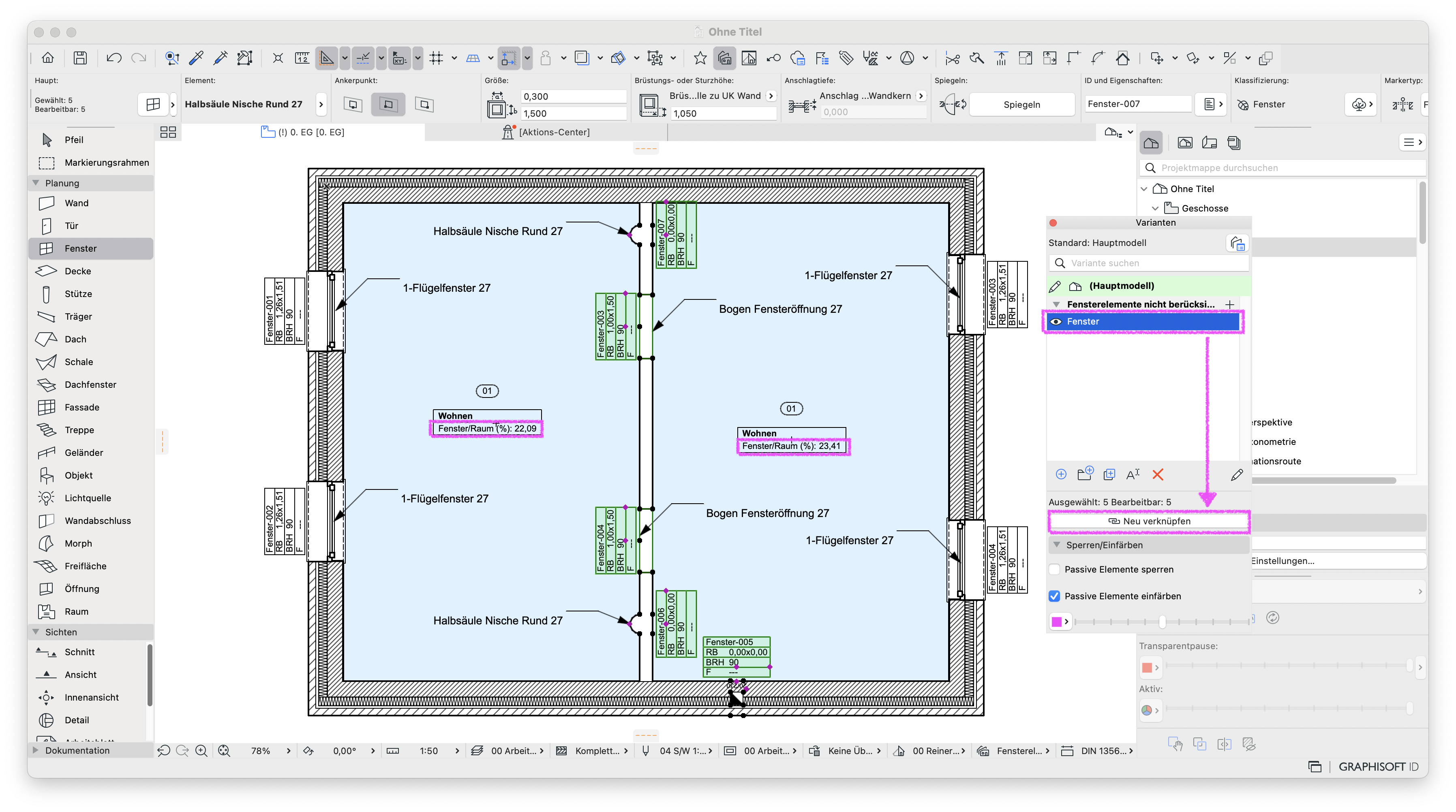Collapse Fensterelemente nicht berücksi... group
This screenshot has width=1456, height=812.
click(x=1056, y=304)
